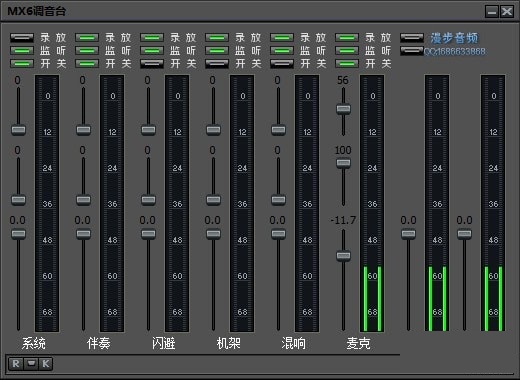Click the topmost small slider of 伴奏 channel

tap(83, 130)
